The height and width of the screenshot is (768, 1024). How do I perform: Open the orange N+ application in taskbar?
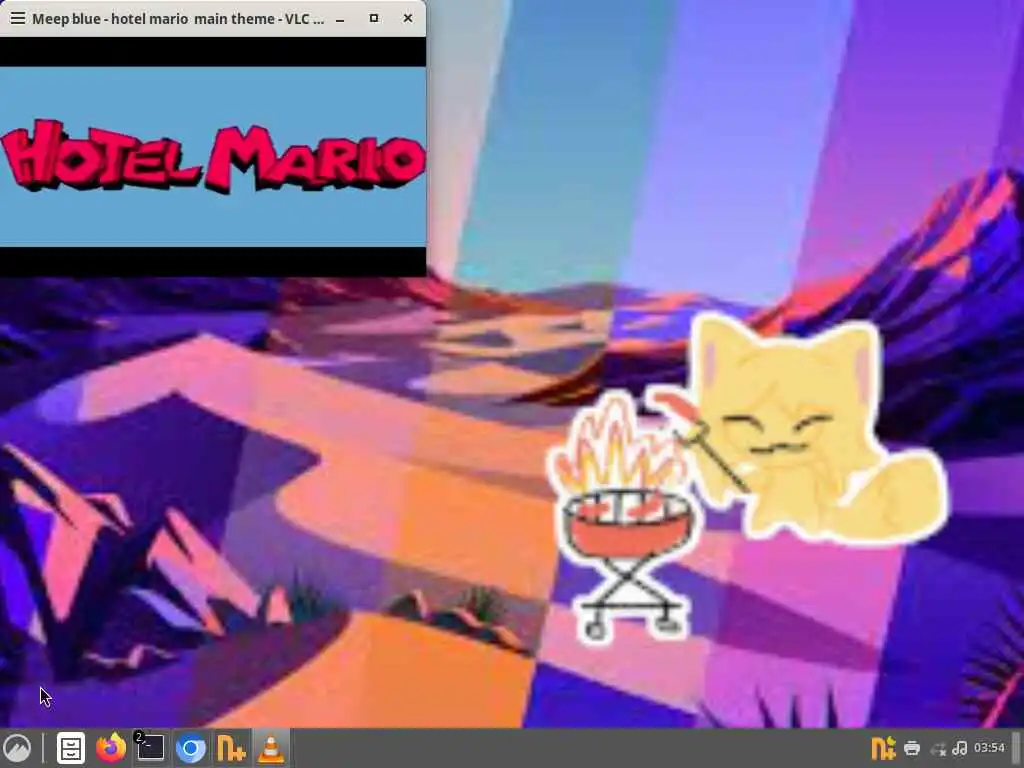231,748
